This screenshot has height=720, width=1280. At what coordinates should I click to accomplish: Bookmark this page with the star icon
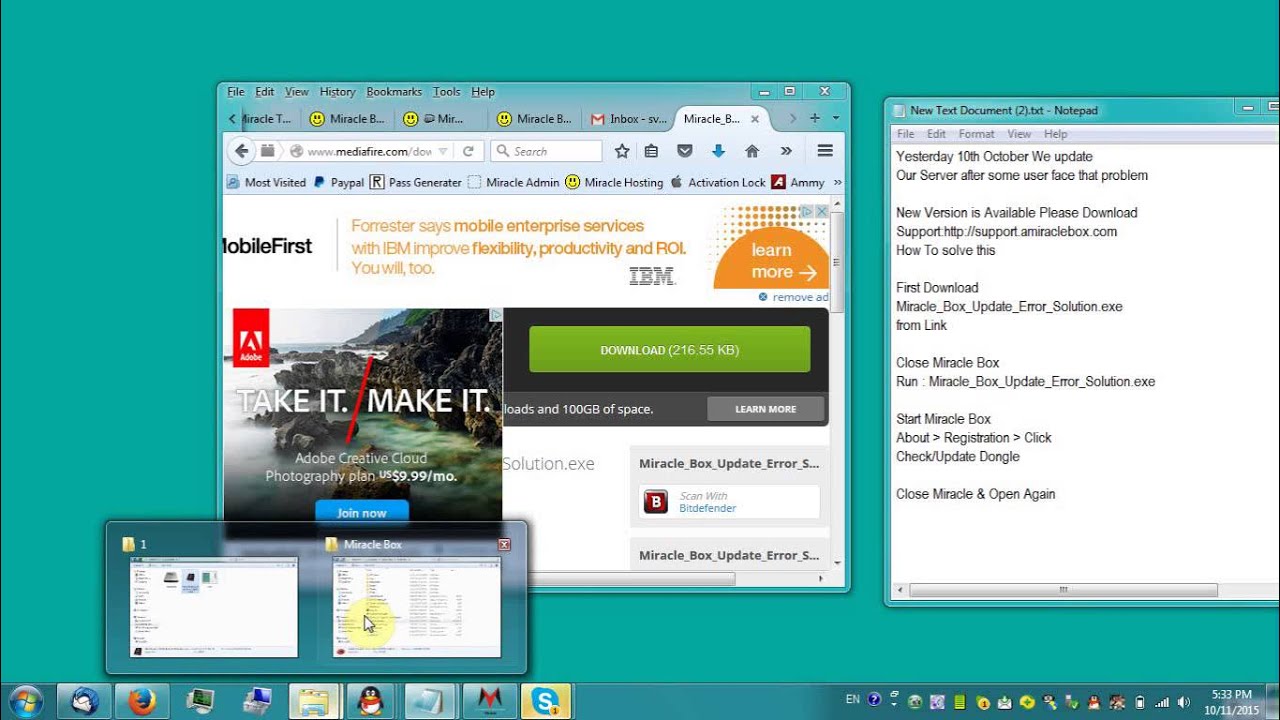point(622,151)
